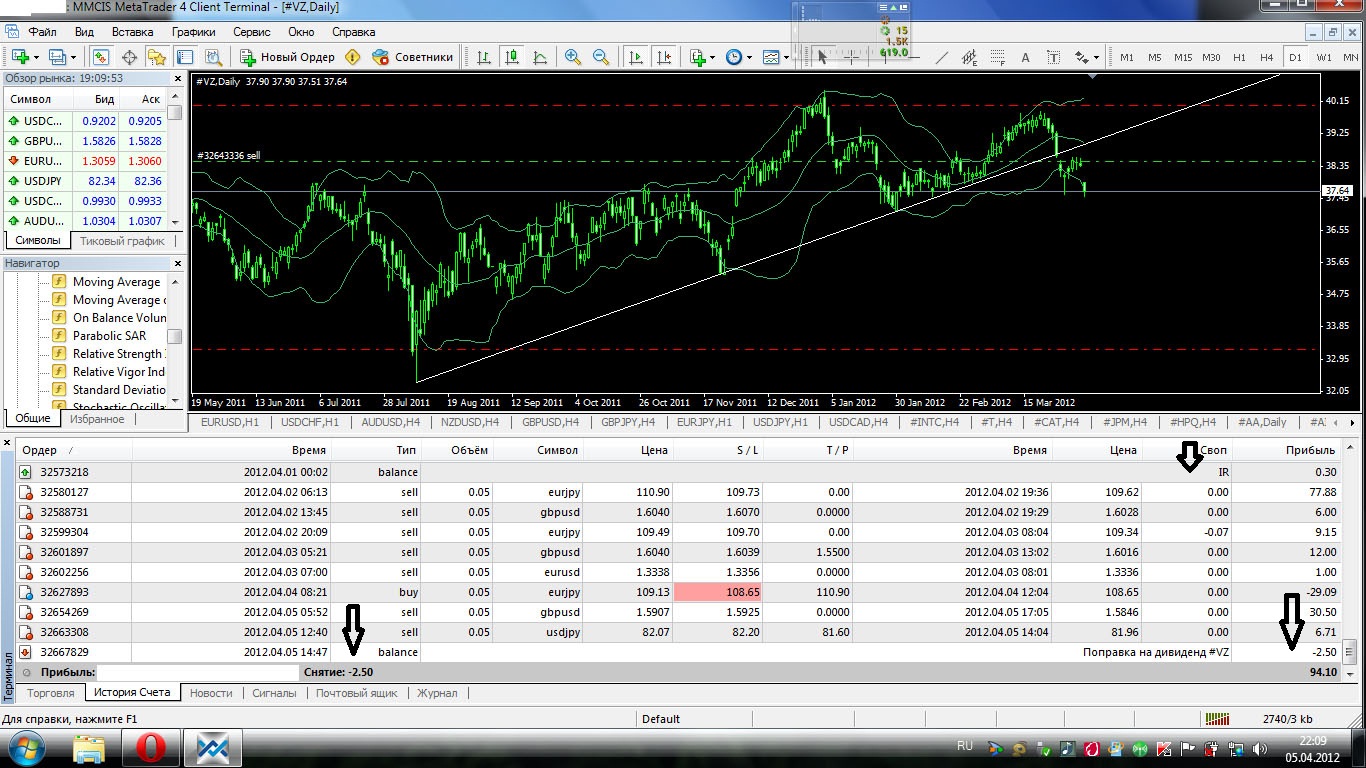Toggle the Navigator star-folder icon
The image size is (1366, 768).
(156, 57)
